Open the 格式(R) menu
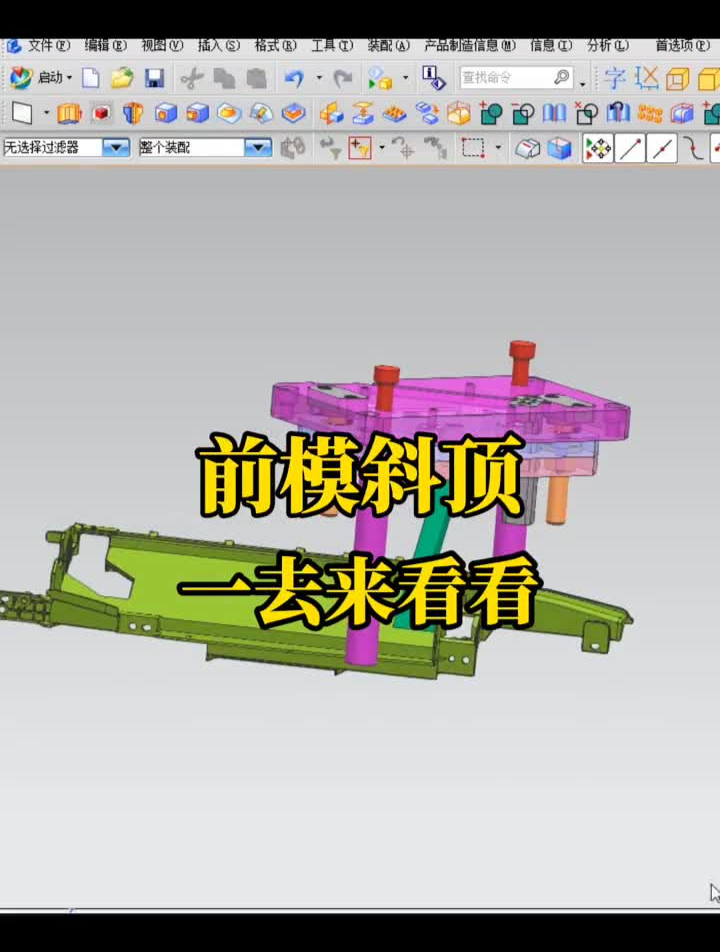 pos(276,46)
